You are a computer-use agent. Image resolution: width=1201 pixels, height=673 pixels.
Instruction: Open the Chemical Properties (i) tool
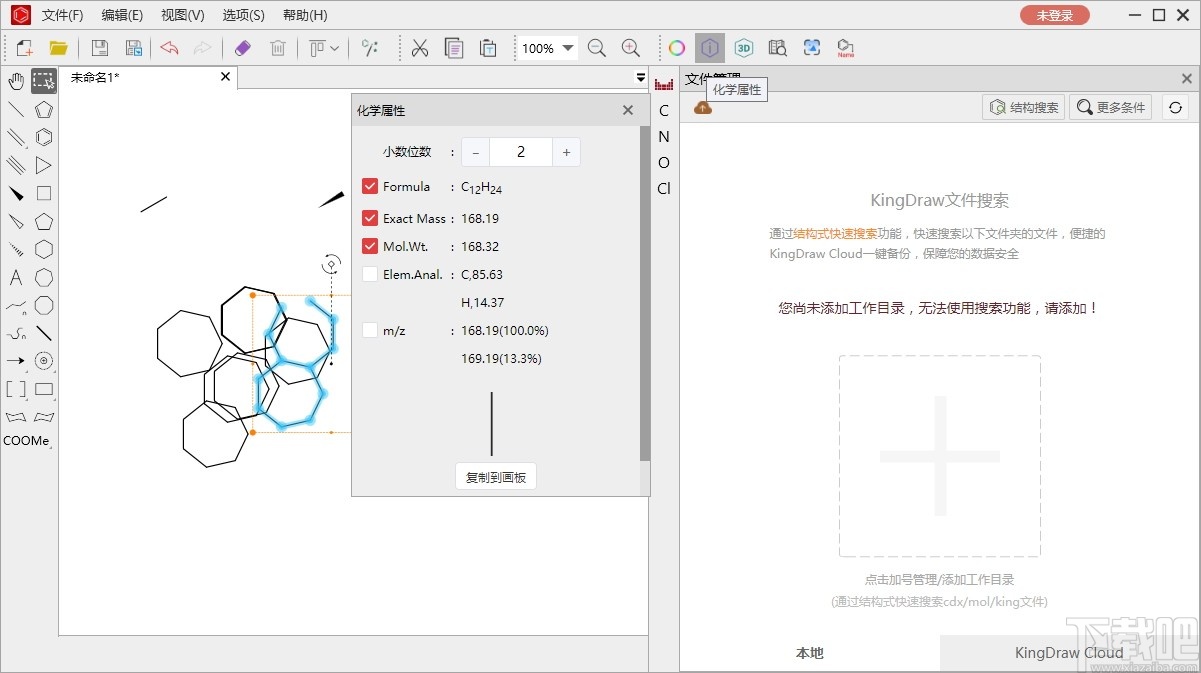pyautogui.click(x=710, y=47)
